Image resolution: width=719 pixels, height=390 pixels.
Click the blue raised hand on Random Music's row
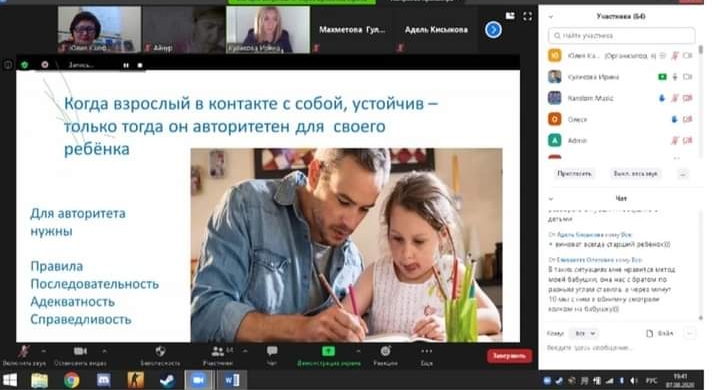coord(662,98)
